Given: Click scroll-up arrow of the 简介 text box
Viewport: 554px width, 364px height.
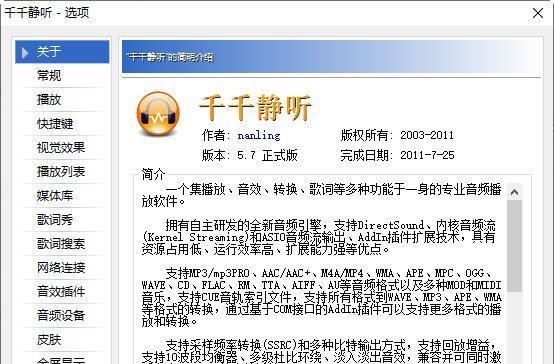Looking at the screenshot, I should [x=514, y=192].
